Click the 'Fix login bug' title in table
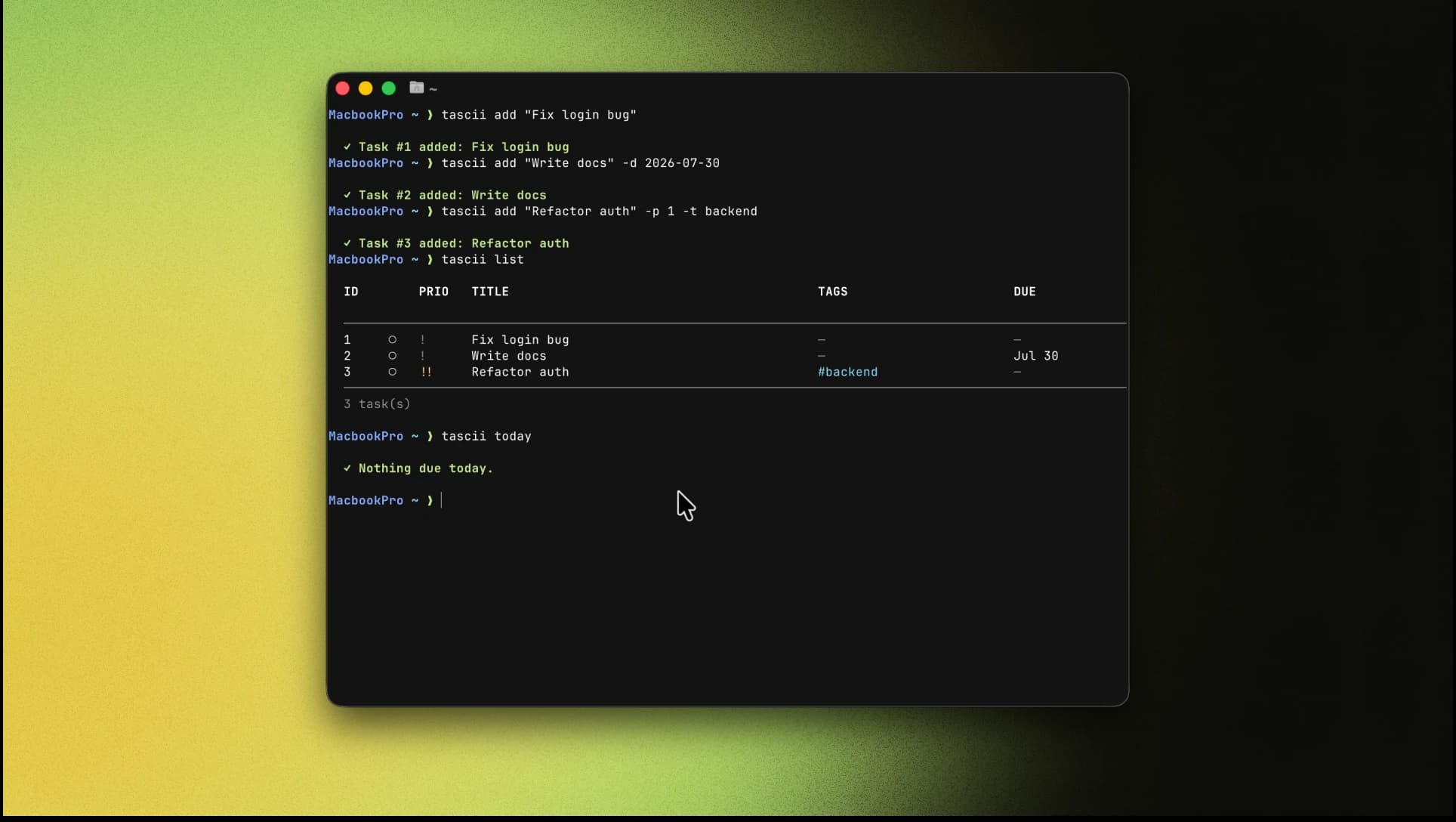Viewport: 1456px width, 822px height. (520, 340)
